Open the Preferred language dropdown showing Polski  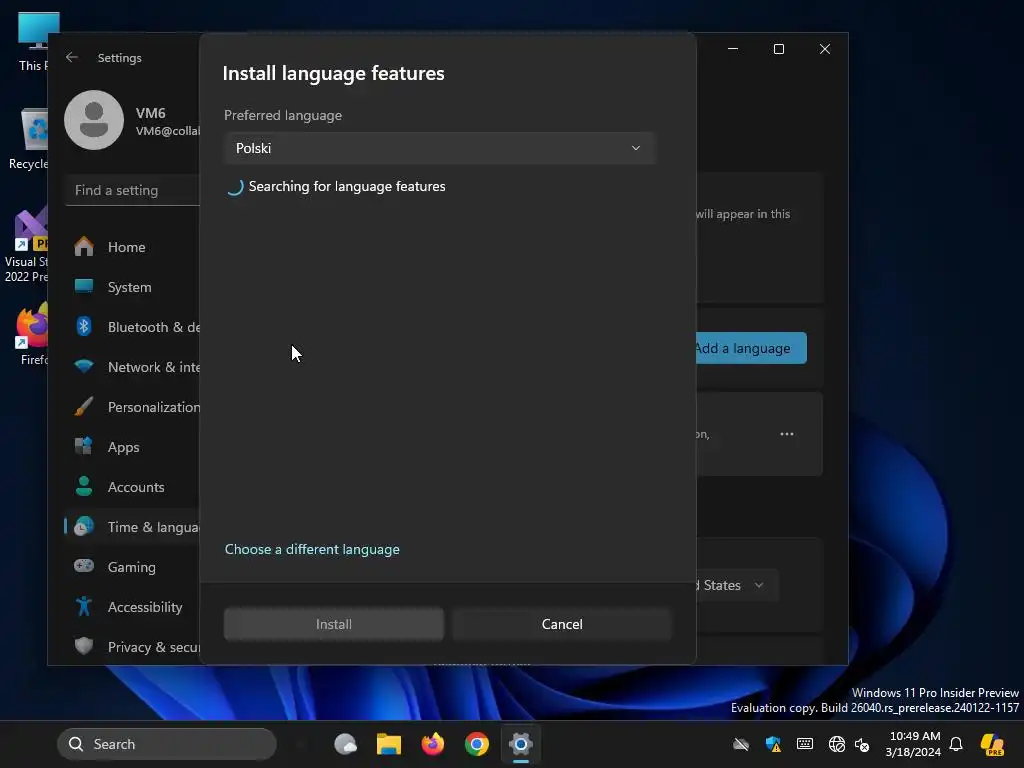pyautogui.click(x=439, y=148)
